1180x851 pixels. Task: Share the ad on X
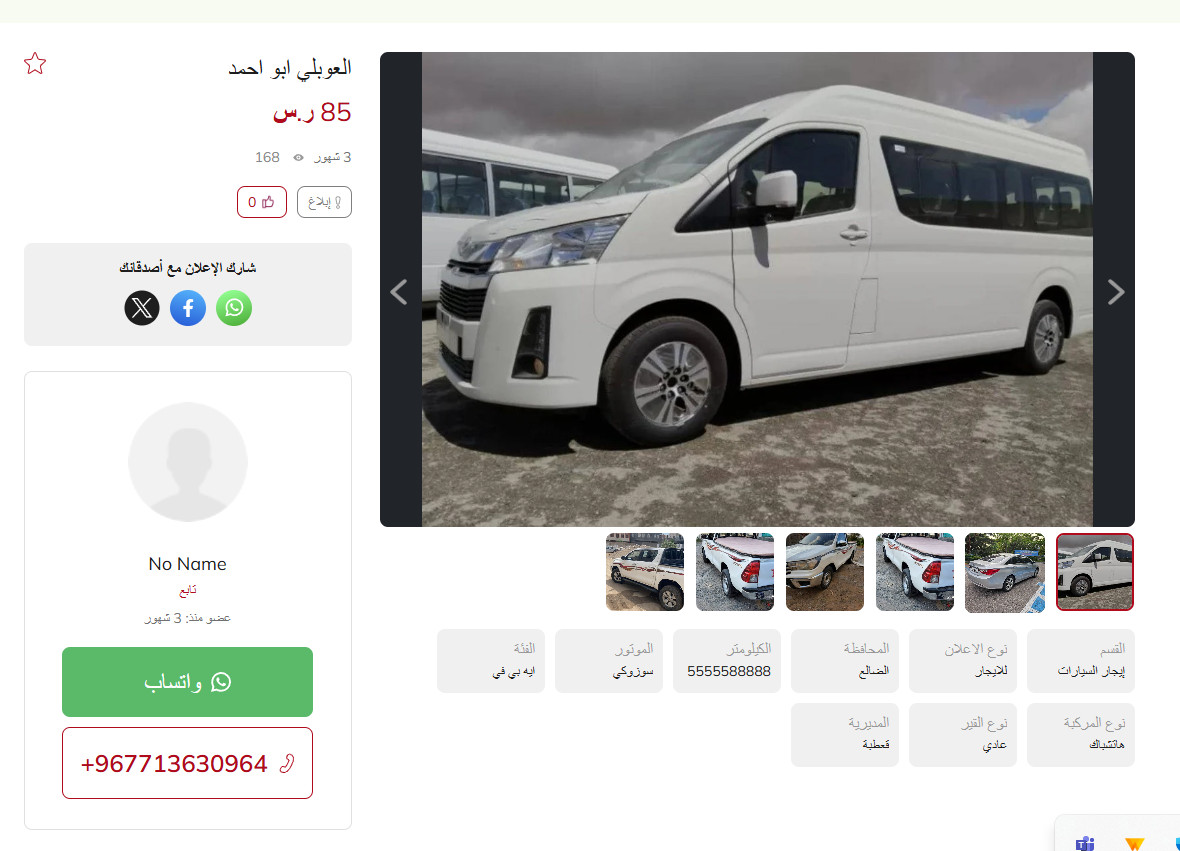[142, 308]
